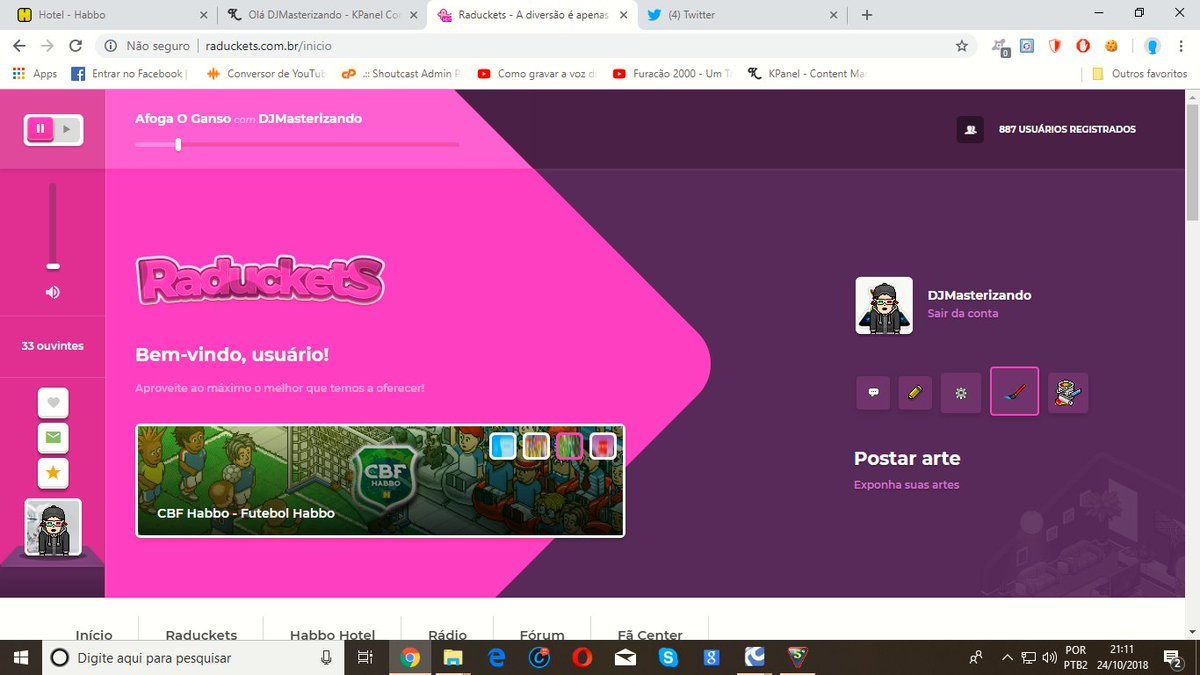Open the green envelope message icon
1200x675 pixels.
(x=53, y=438)
